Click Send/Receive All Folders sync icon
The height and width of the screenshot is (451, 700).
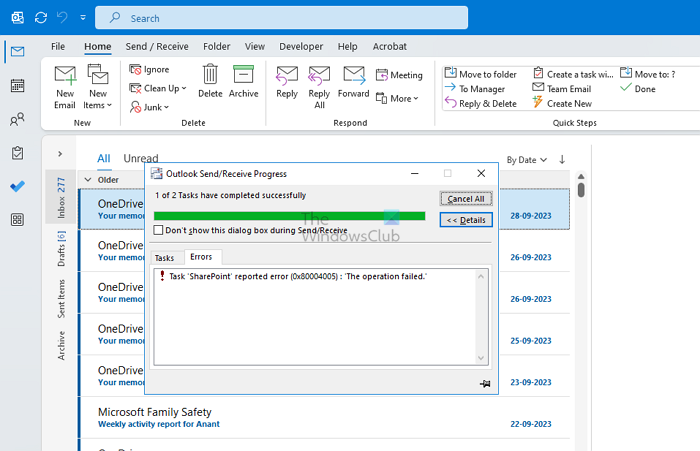tap(41, 18)
